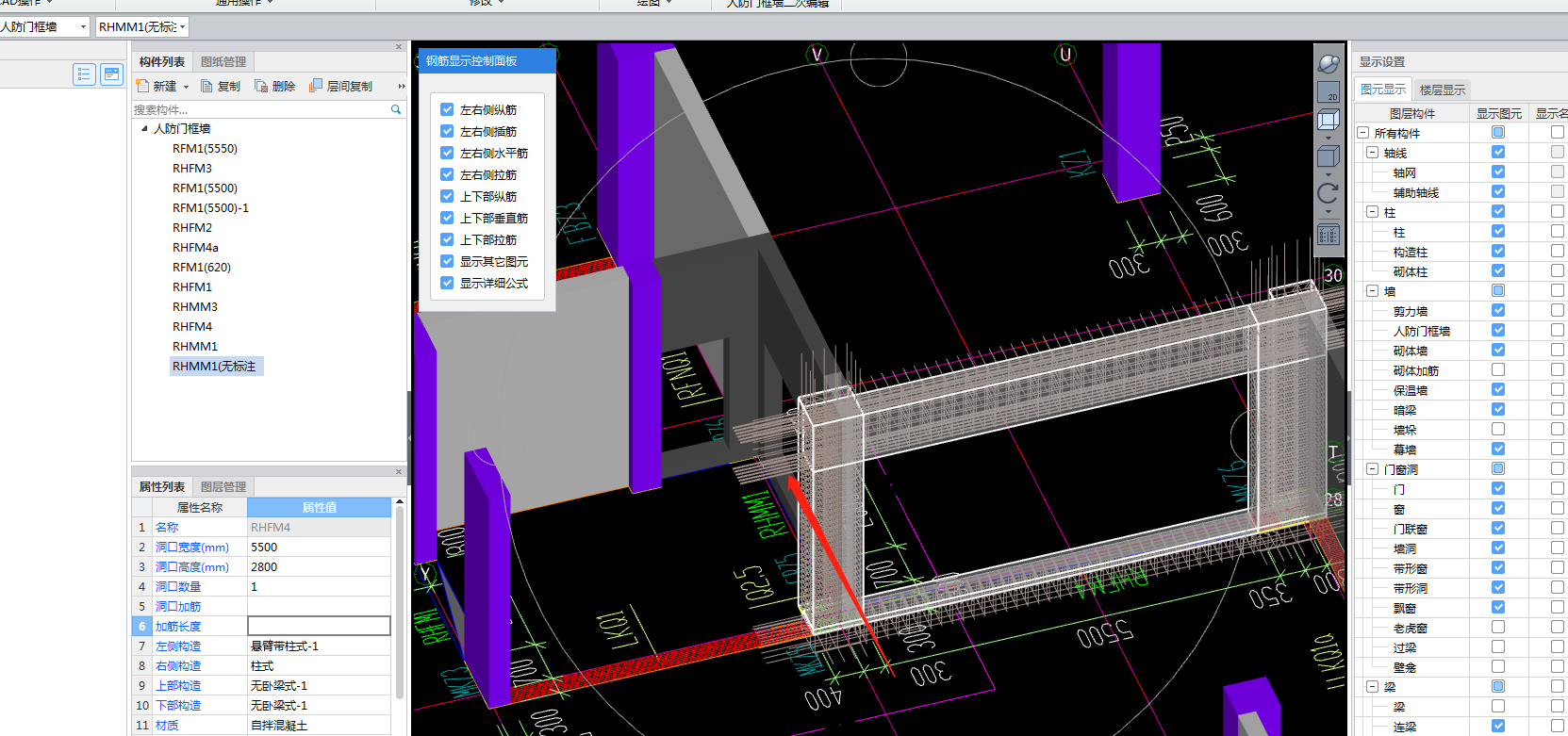This screenshot has width=1568, height=736.
Task: Toggle the 人防门框墙 display checkbox in display settings
Action: 1498,330
